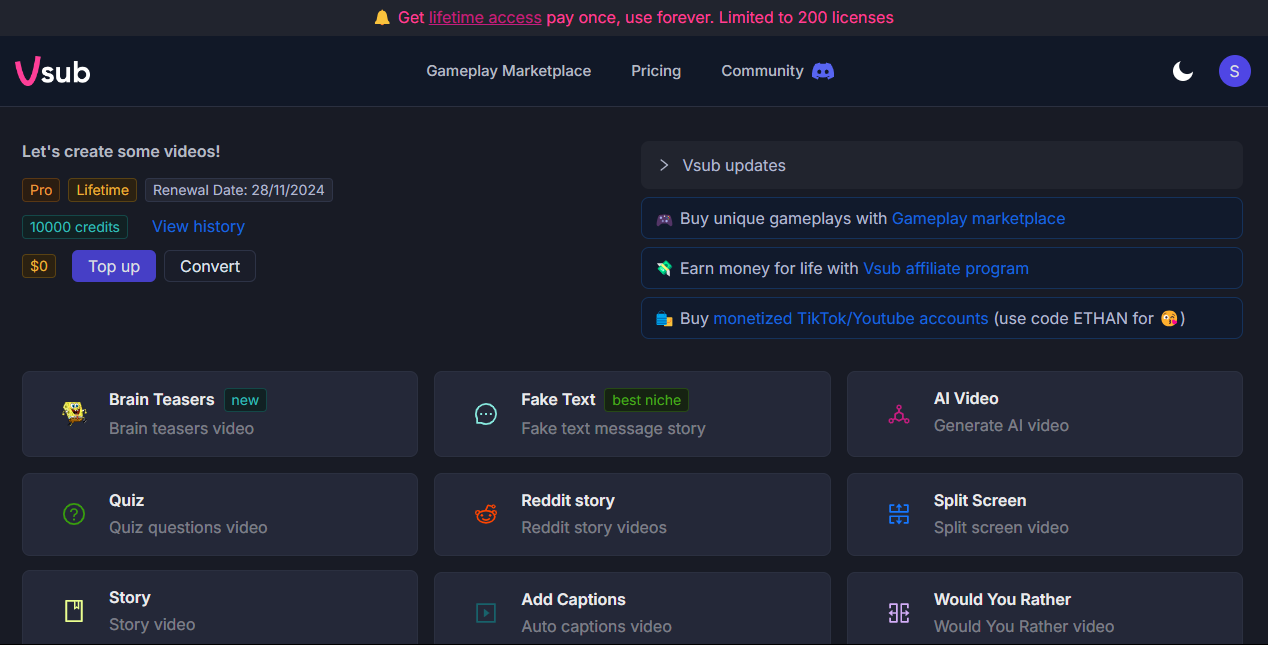Click the Lifetime badge
Image resolution: width=1268 pixels, height=645 pixels.
point(103,190)
